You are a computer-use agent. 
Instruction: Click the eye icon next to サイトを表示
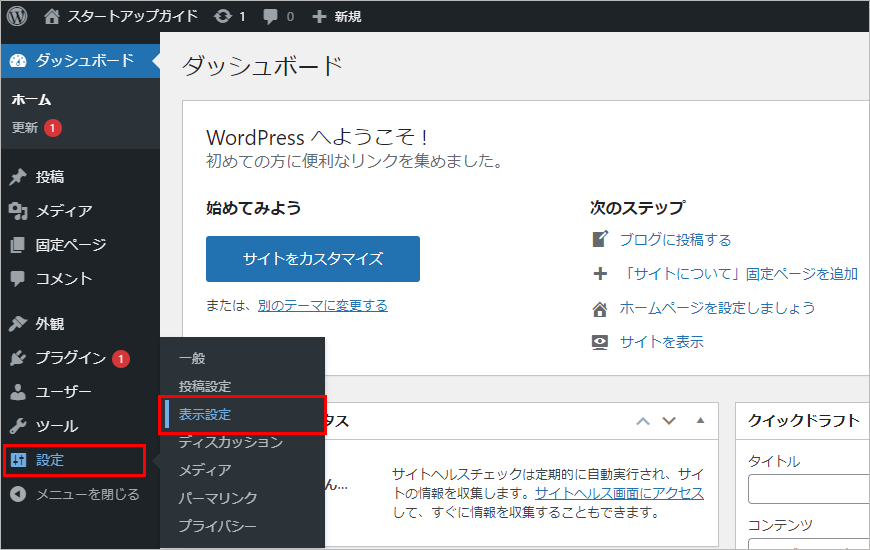(600, 342)
